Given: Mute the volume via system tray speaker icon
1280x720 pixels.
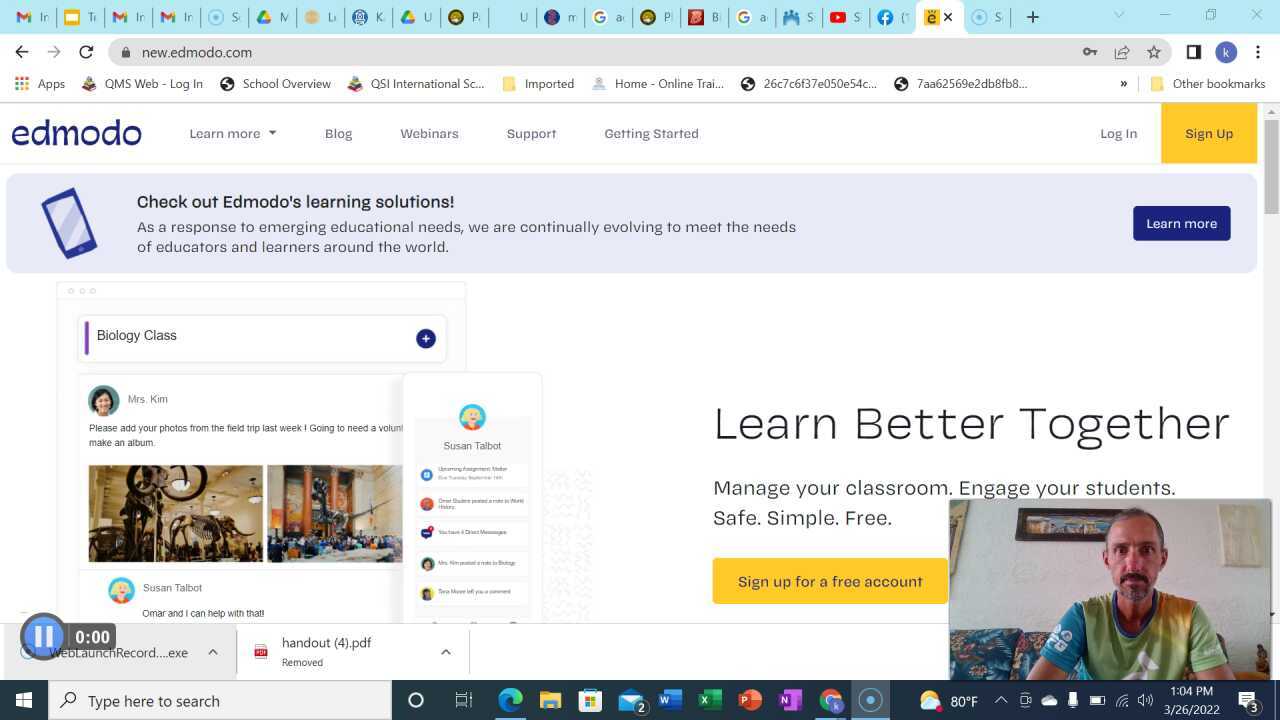Looking at the screenshot, I should 1144,700.
